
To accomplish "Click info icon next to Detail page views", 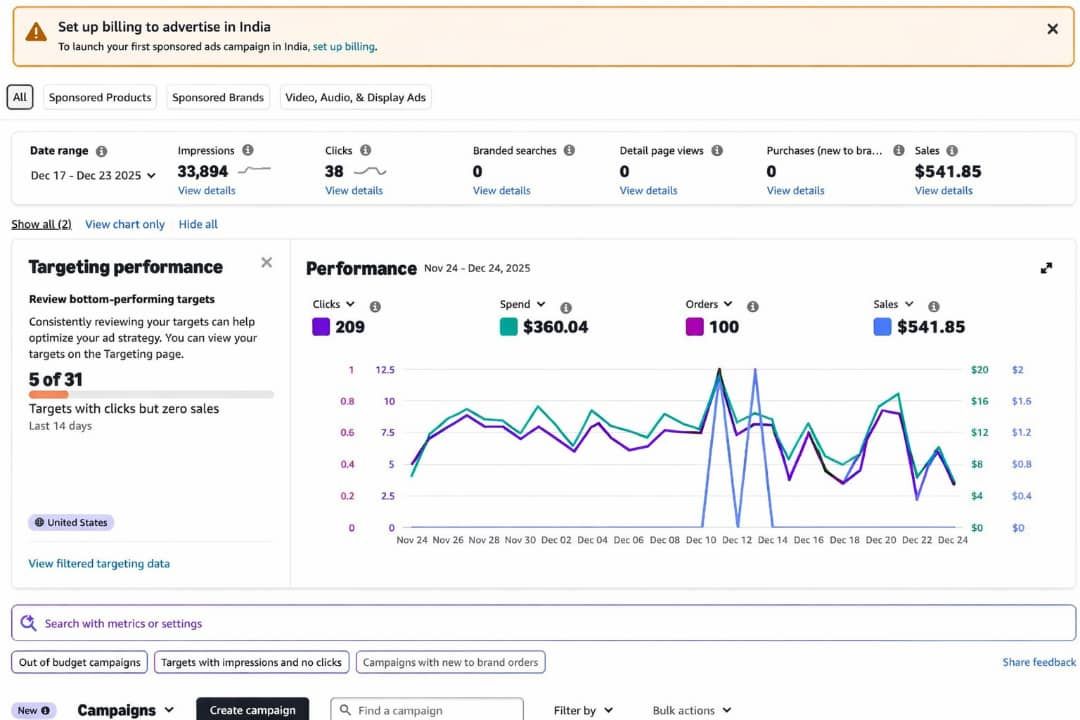I will pyautogui.click(x=716, y=150).
